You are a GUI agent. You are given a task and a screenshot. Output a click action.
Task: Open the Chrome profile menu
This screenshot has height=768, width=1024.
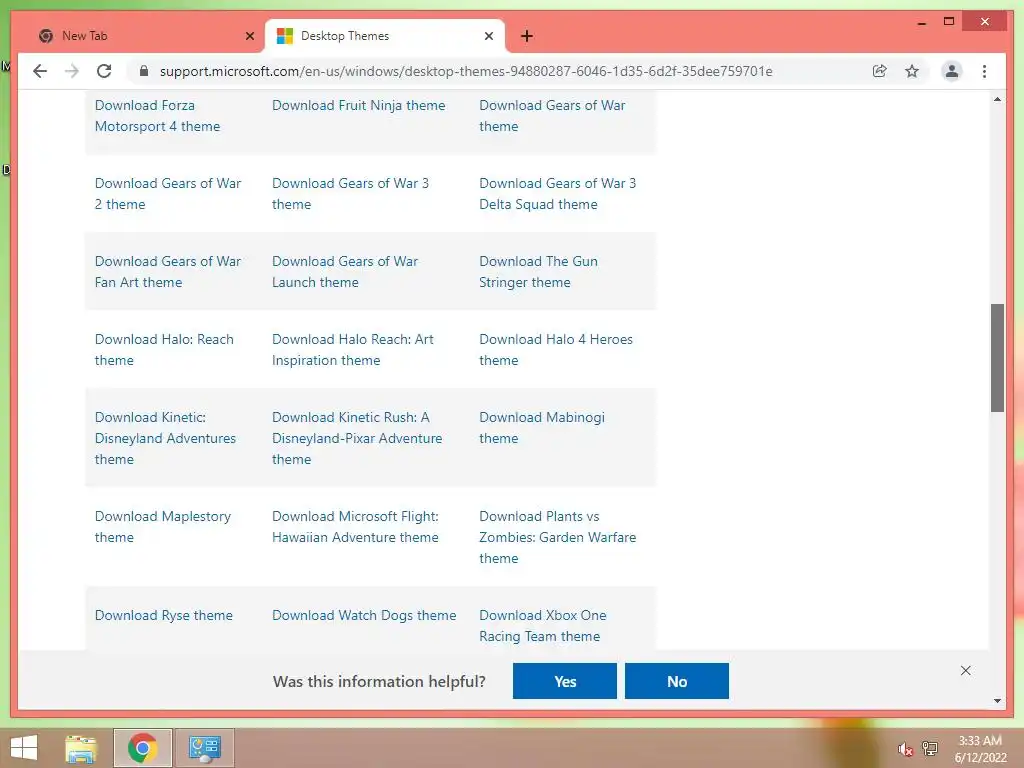point(952,71)
